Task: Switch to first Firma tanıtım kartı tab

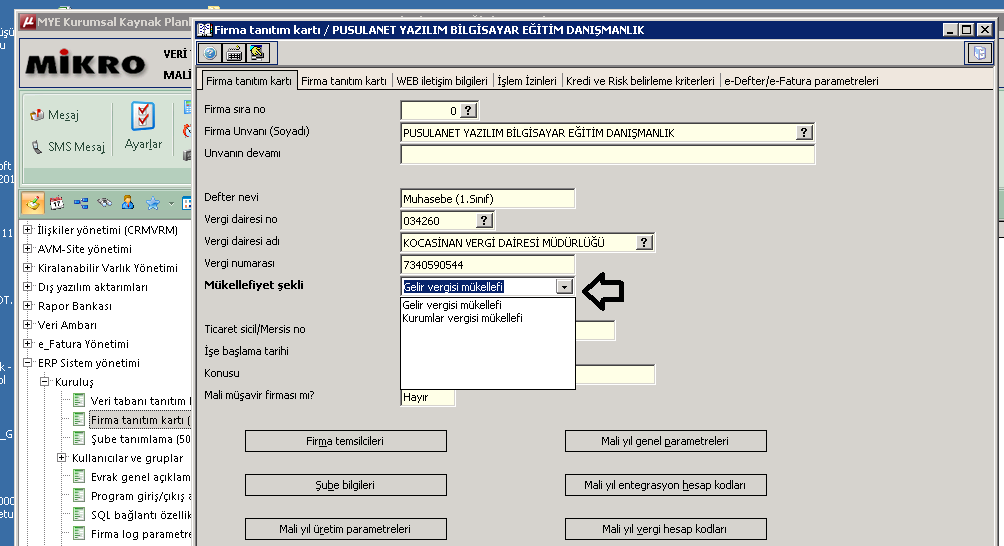Action: (x=248, y=81)
